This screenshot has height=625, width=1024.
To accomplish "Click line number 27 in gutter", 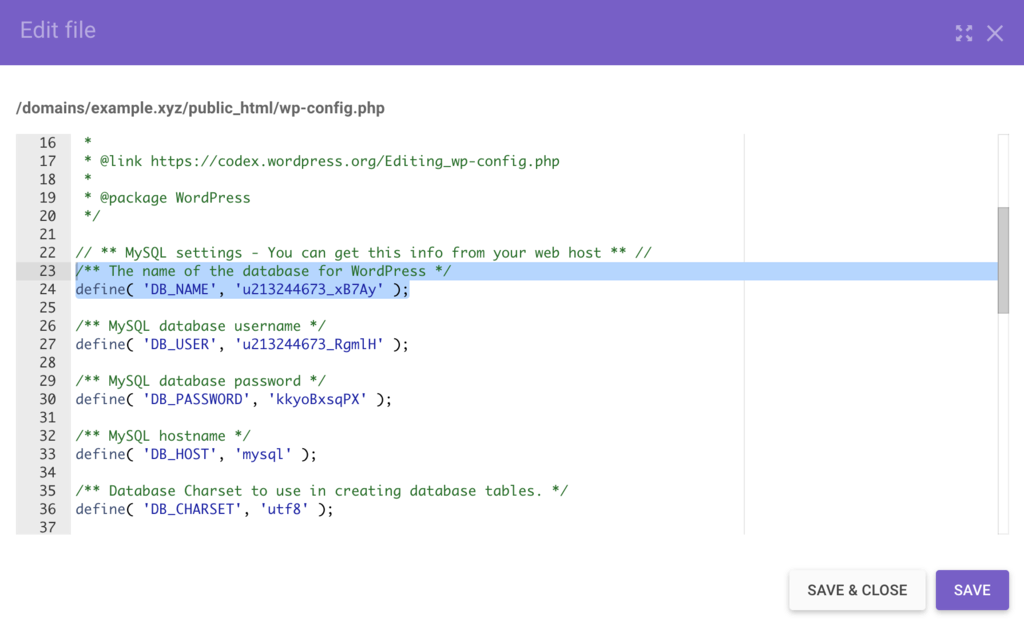I will pos(48,344).
